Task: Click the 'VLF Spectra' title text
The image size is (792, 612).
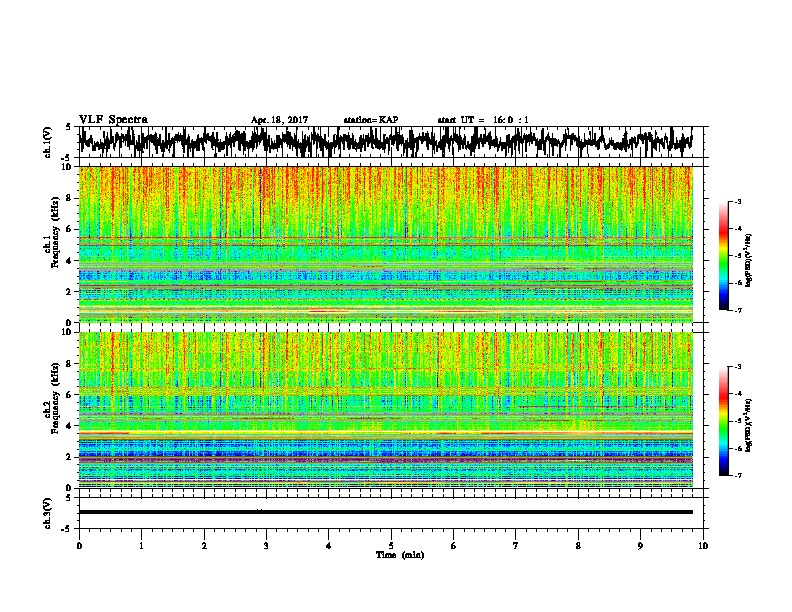Action: pos(113,120)
